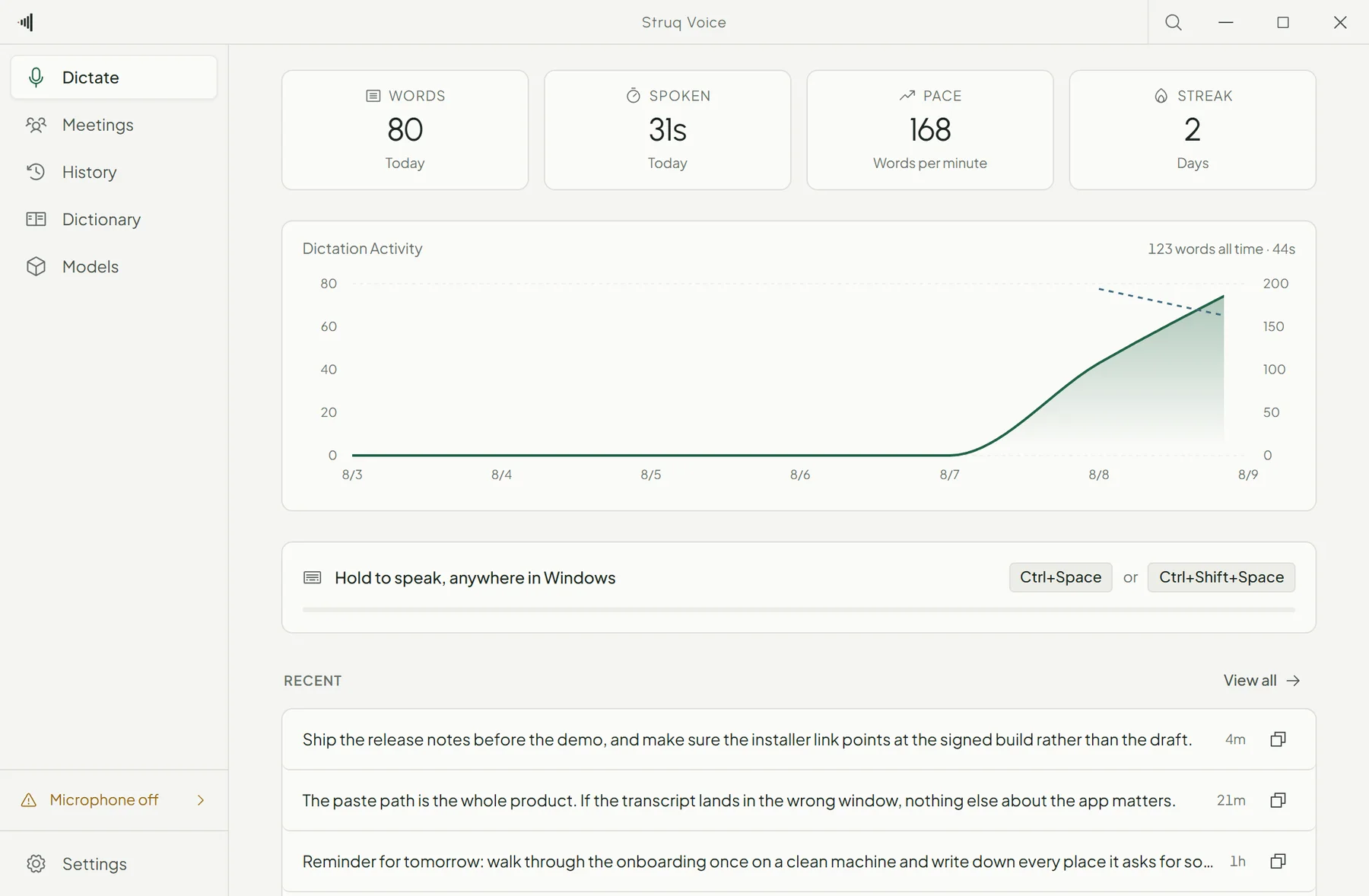Screen dimensions: 1369x896
Task: Go to Meetings in the sidebar
Action: tap(114, 125)
